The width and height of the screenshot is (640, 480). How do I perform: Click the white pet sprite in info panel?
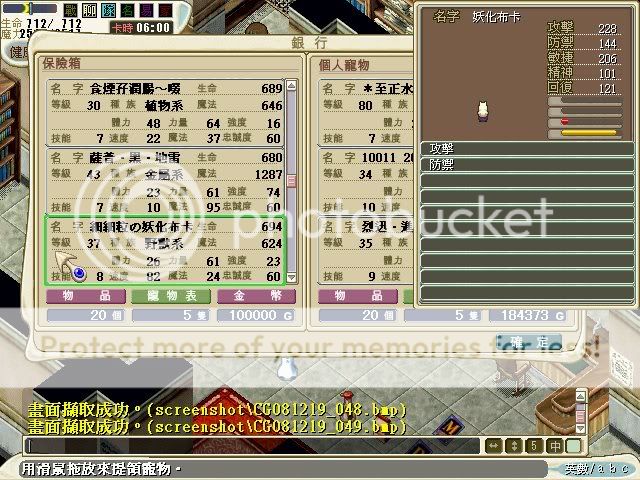point(480,108)
